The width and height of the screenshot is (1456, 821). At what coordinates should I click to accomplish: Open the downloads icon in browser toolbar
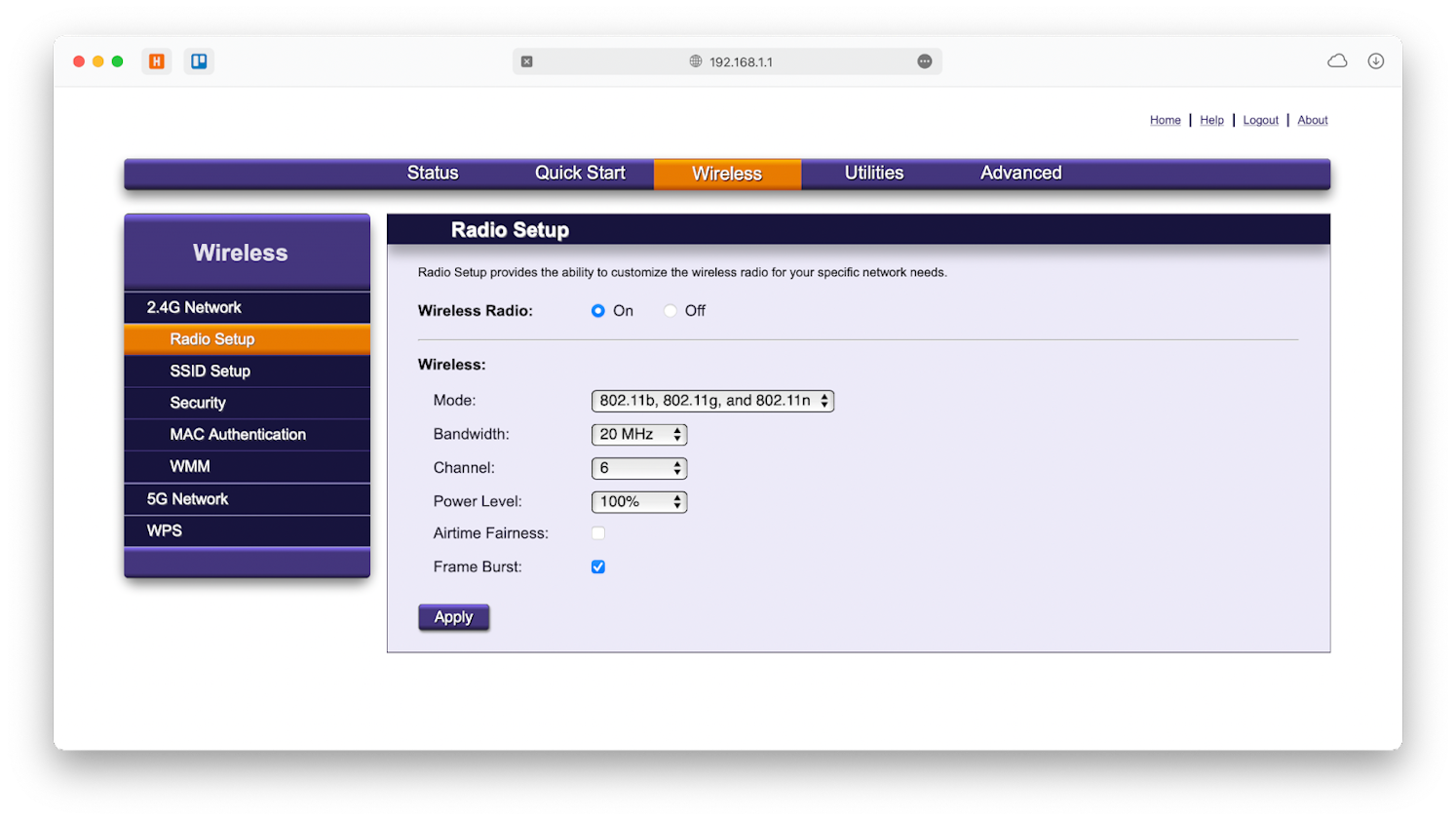(x=1375, y=60)
